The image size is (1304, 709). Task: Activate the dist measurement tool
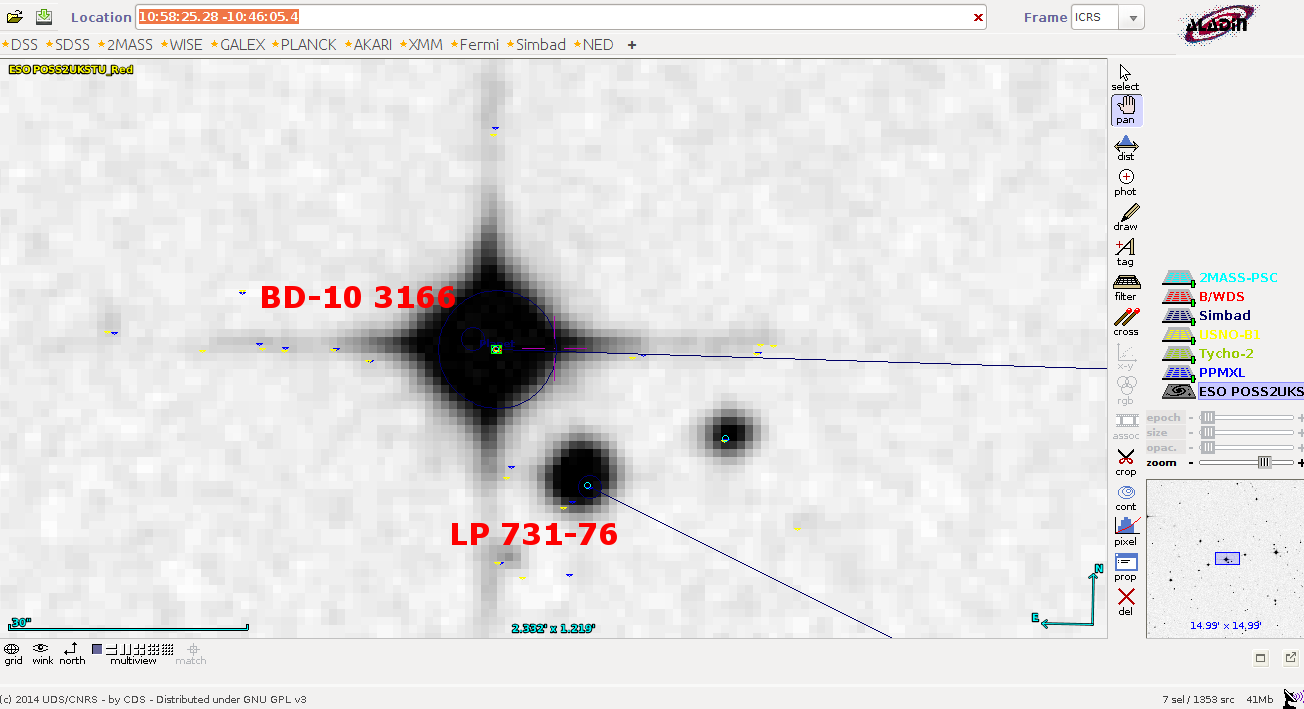click(1126, 146)
